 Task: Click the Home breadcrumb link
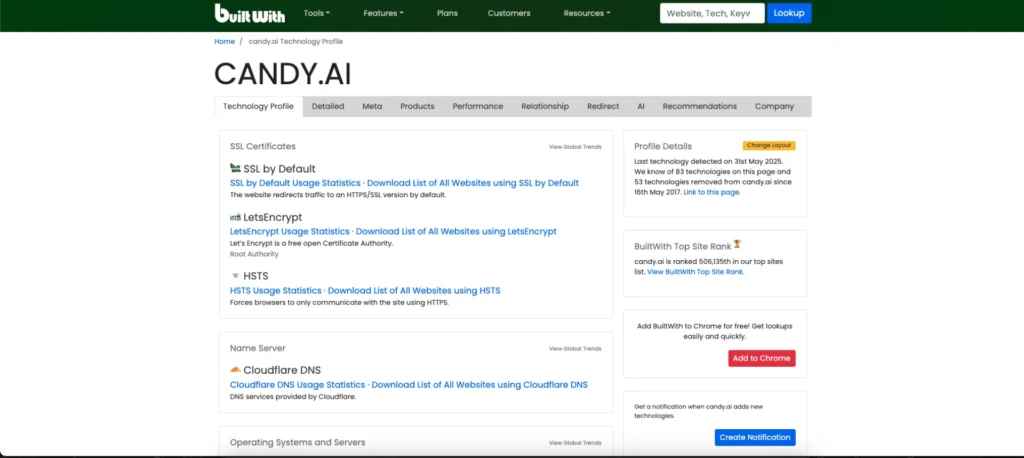(x=225, y=41)
